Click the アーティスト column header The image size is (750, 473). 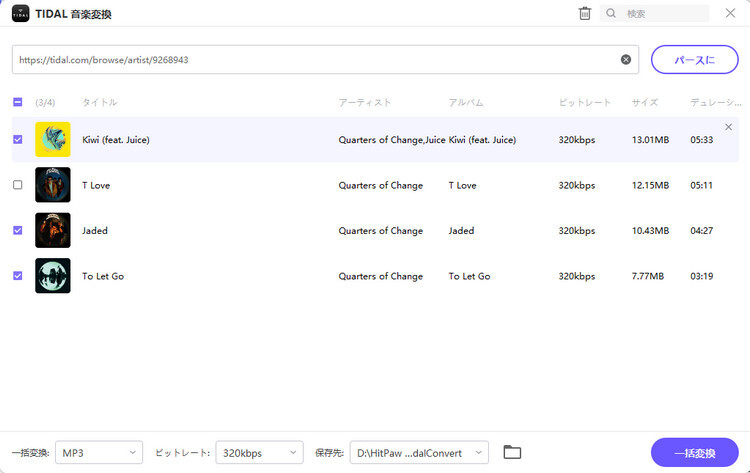(x=364, y=102)
